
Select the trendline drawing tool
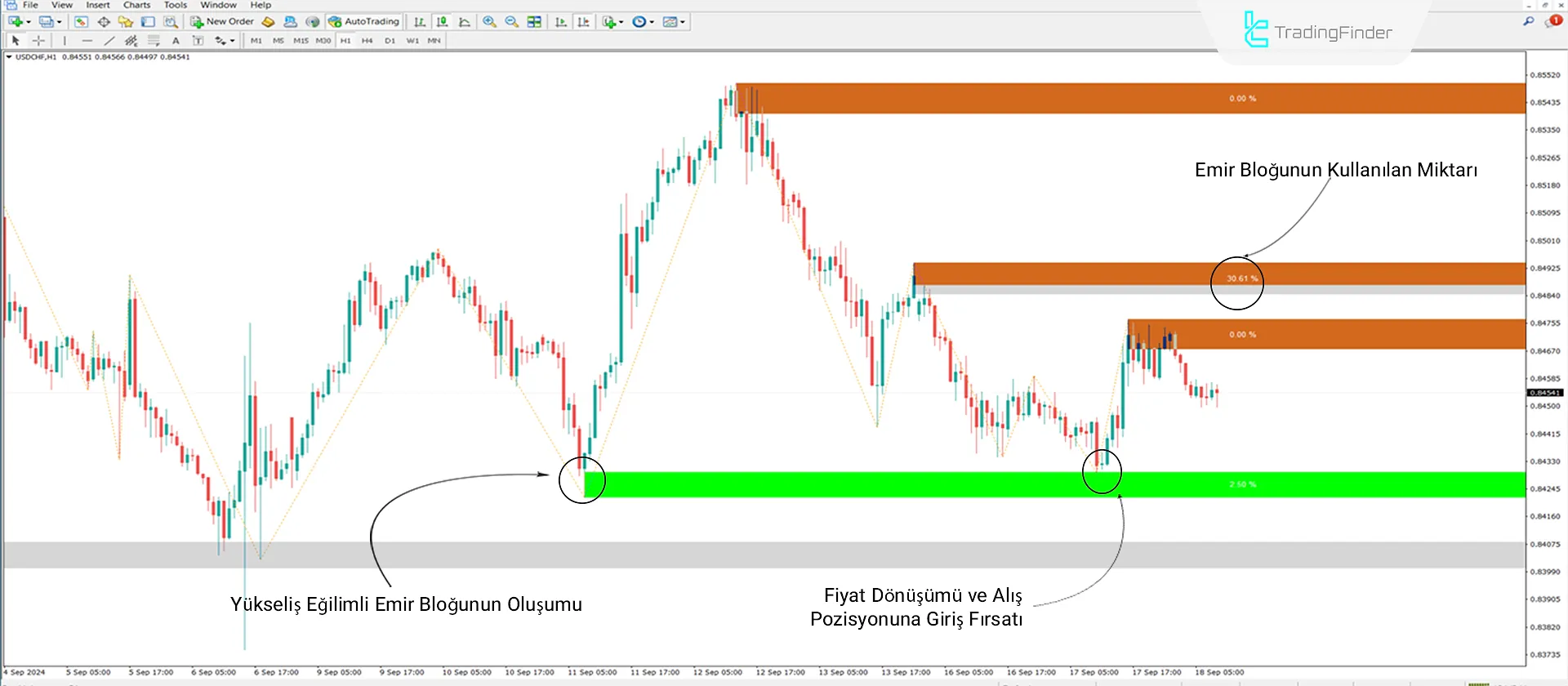[x=109, y=40]
